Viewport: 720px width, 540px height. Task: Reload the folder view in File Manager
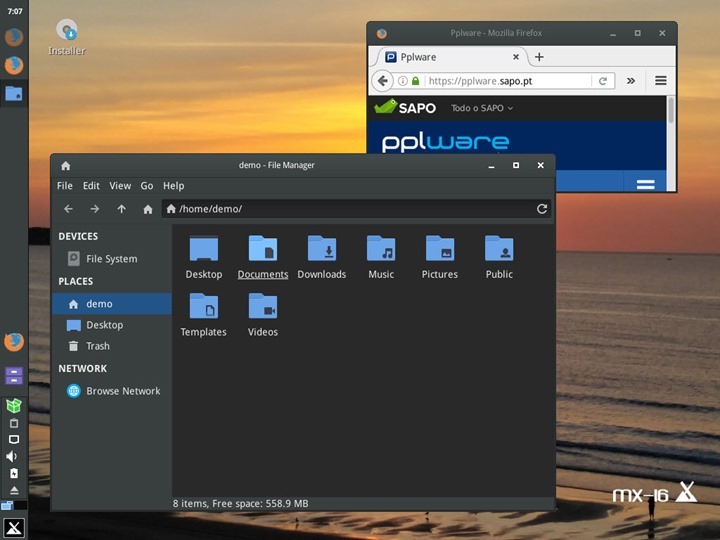point(542,209)
